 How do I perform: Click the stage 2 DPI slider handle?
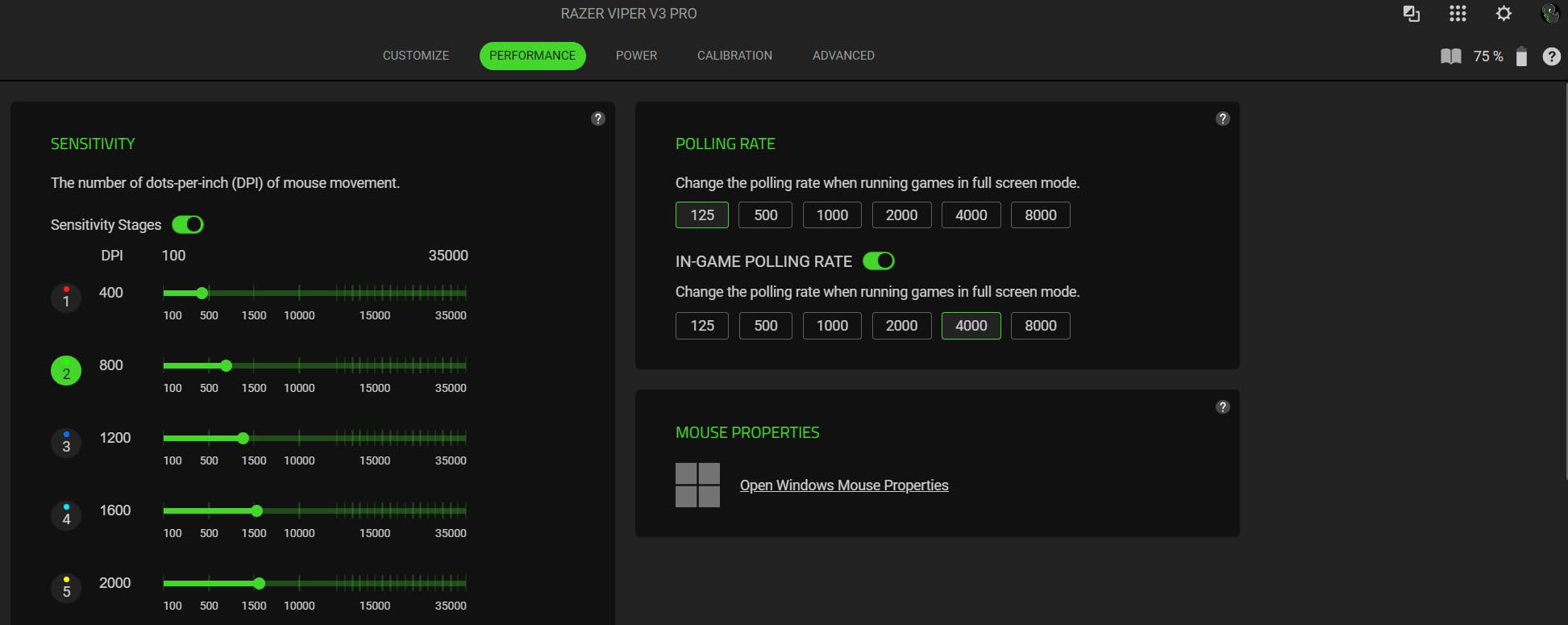click(227, 366)
